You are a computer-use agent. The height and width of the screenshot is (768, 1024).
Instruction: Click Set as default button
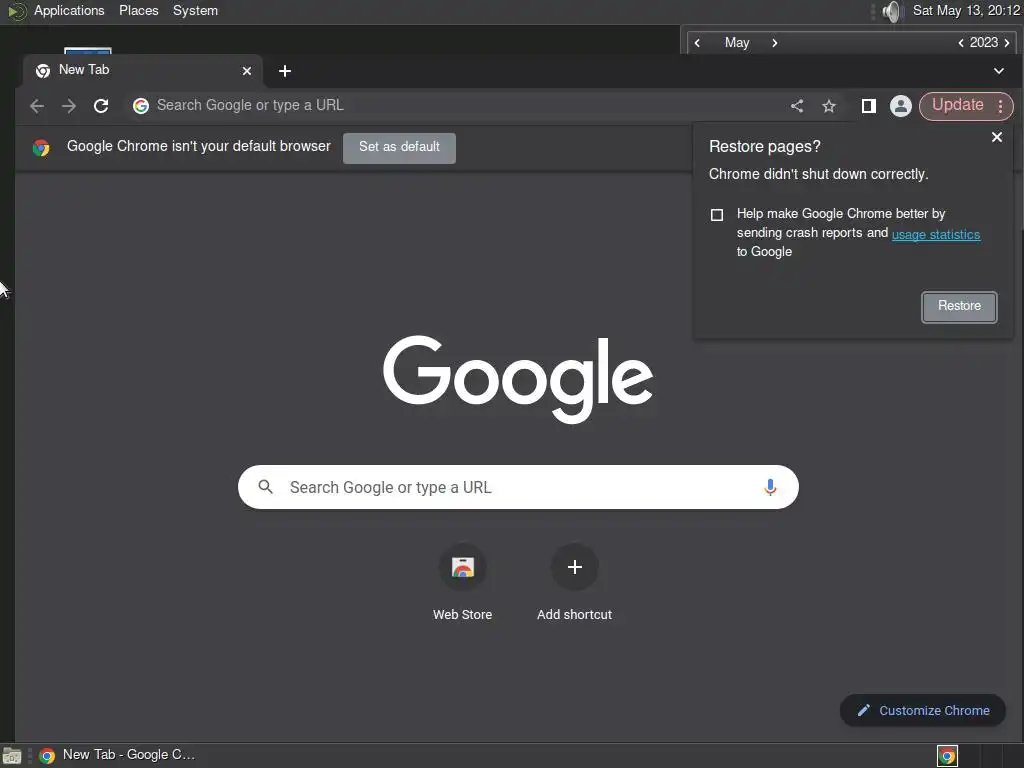(x=399, y=148)
